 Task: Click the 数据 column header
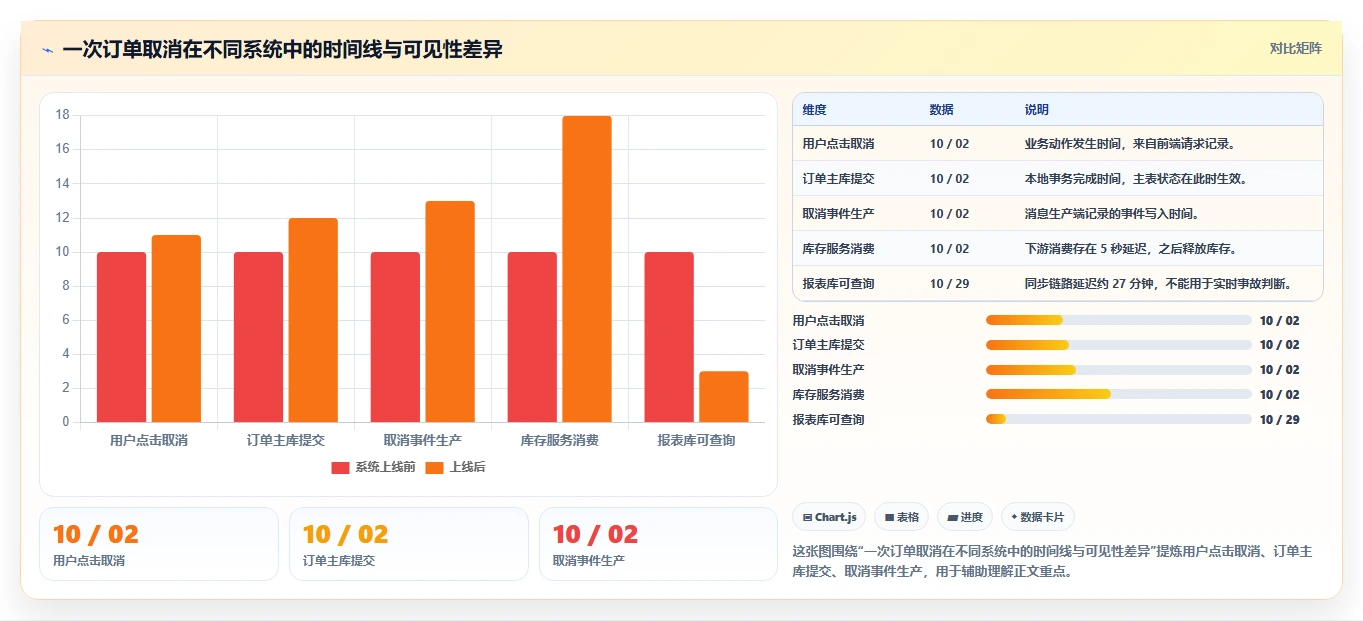point(942,110)
